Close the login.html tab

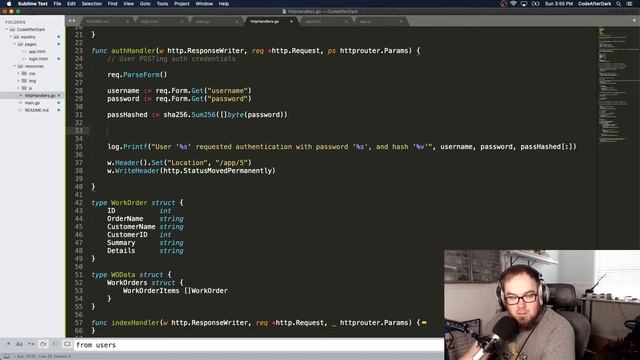click(x=182, y=21)
